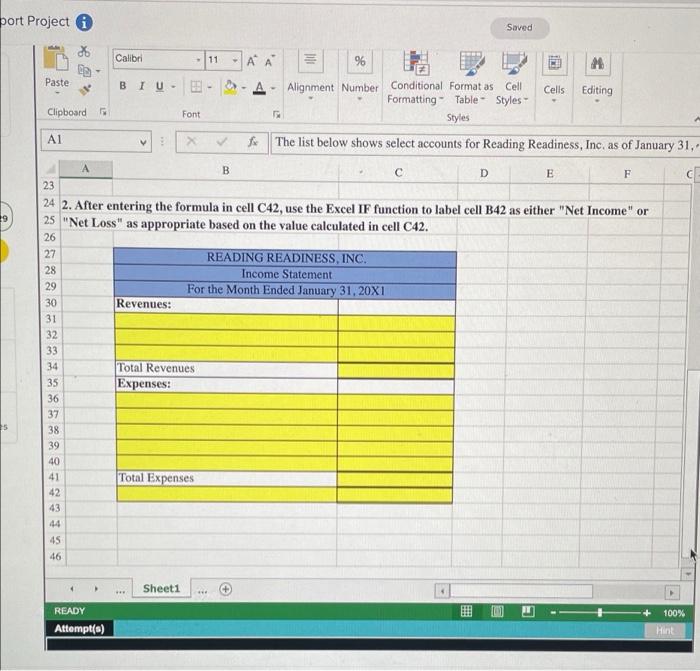Viewport: 700px width, 671px height.
Task: Increase font size with larger A
Action: pyautogui.click(x=252, y=61)
